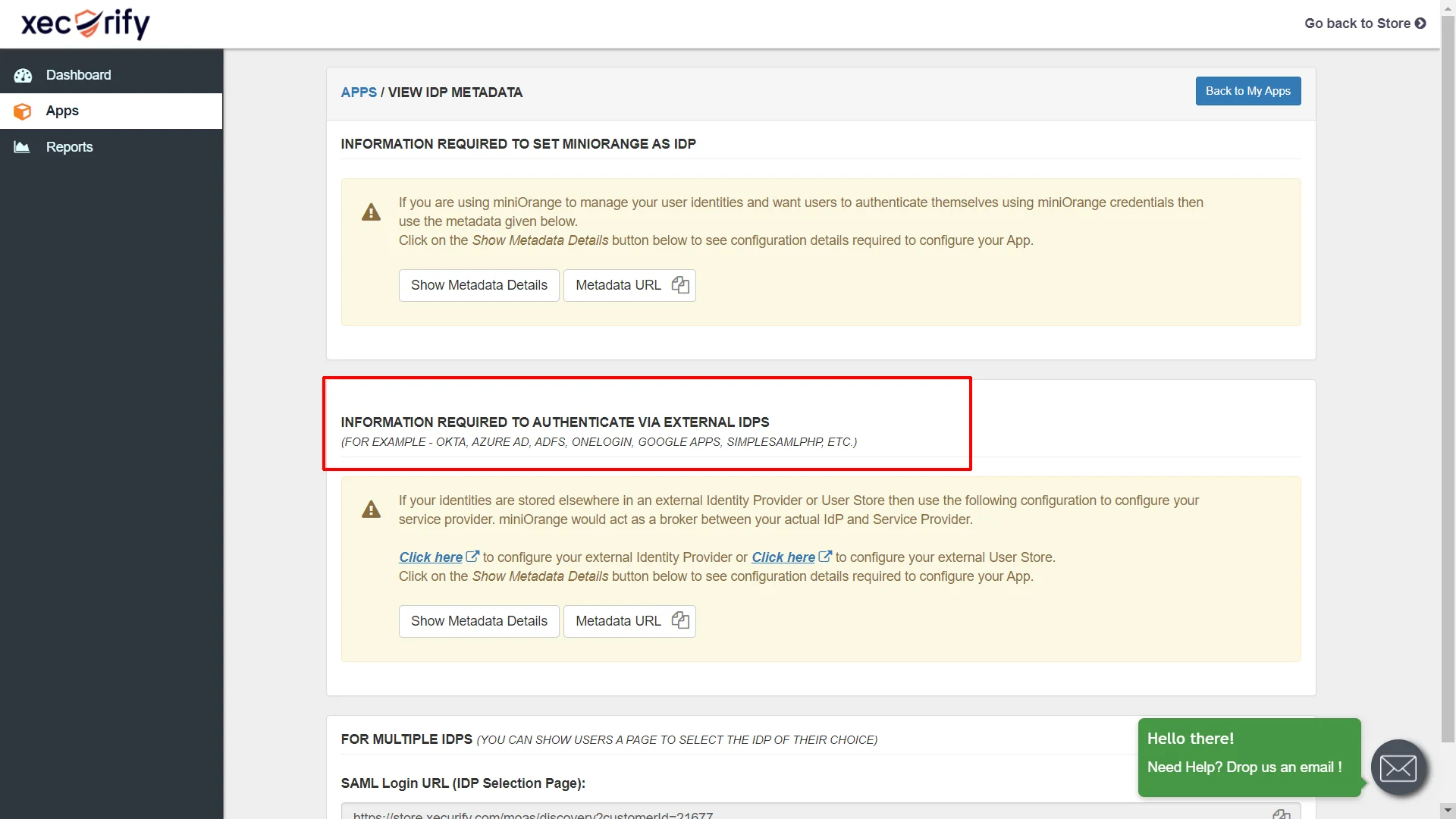
Task: Open the APPS breadcrumb link
Action: click(x=359, y=92)
